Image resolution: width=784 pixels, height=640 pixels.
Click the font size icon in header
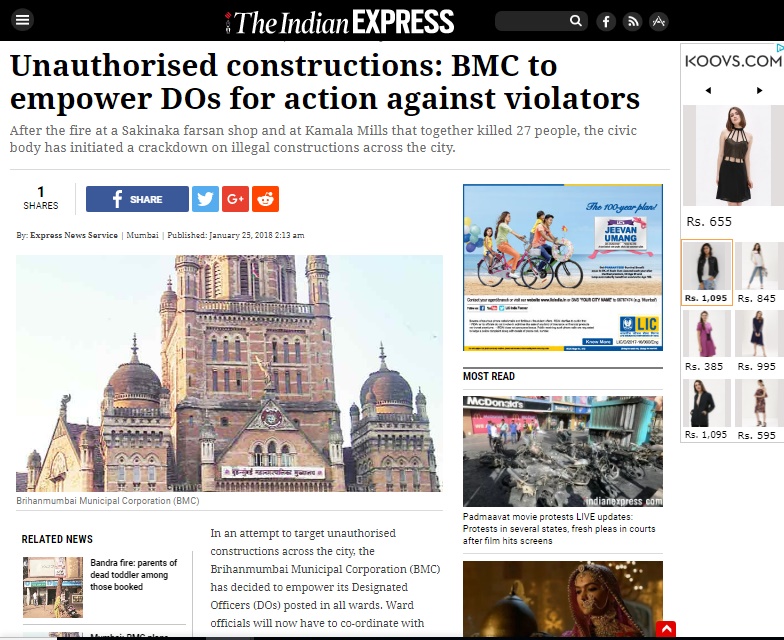click(x=658, y=22)
